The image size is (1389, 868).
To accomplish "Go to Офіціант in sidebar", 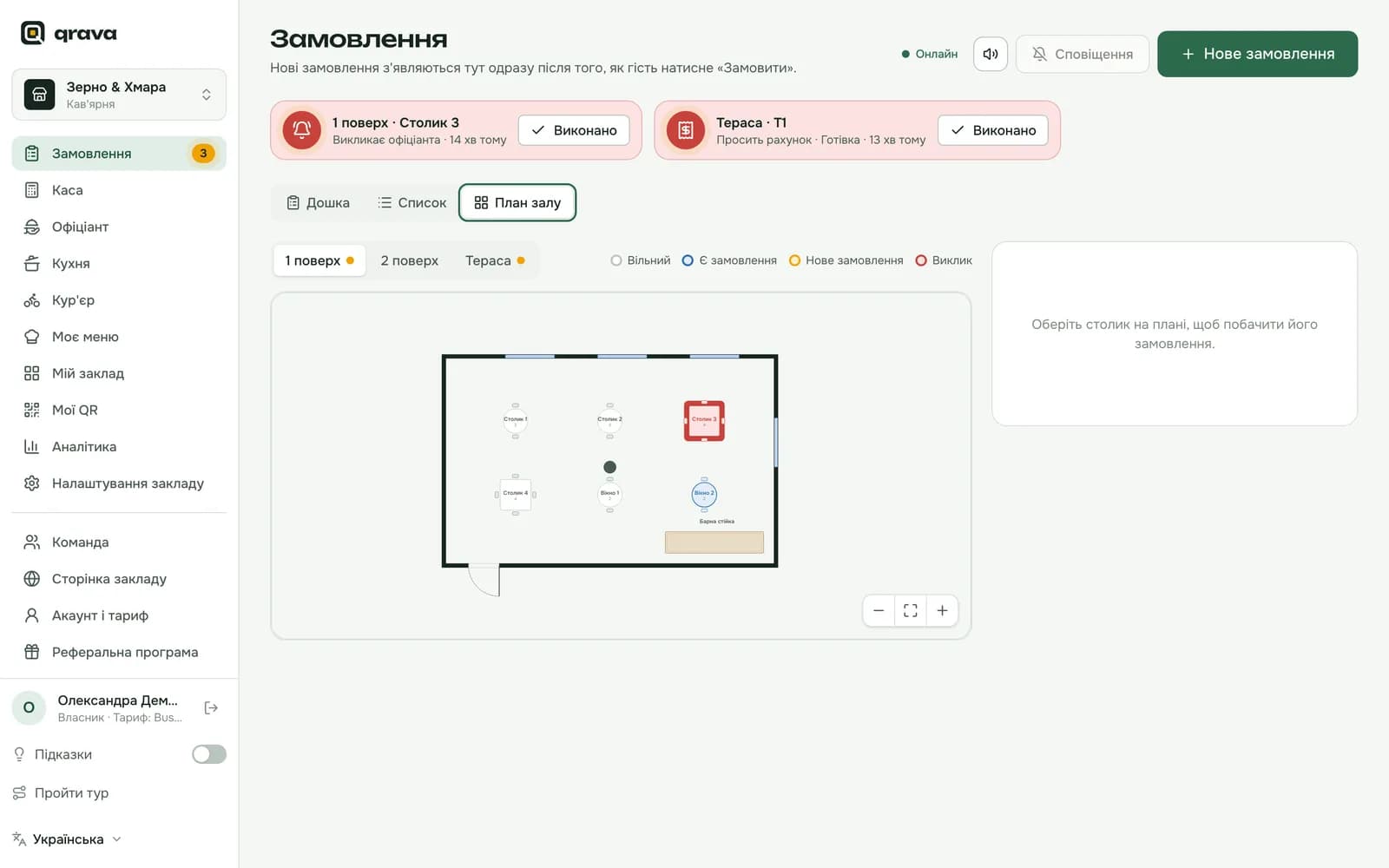I will point(119,227).
